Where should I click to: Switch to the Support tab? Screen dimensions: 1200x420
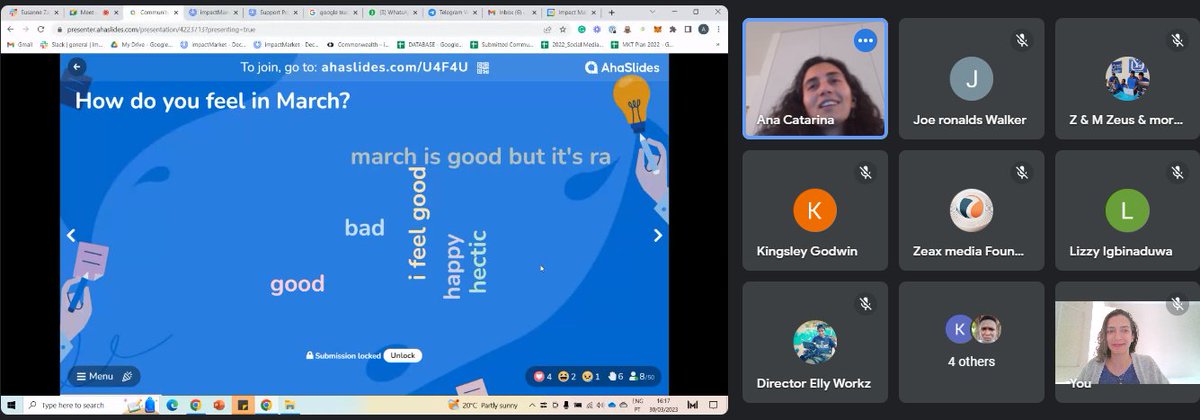click(273, 13)
